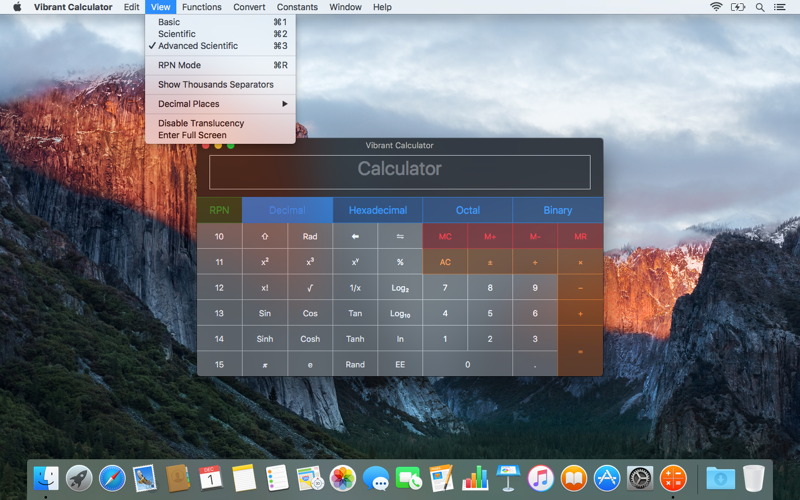Switch to Hexadecimal number base tab

pyautogui.click(x=378, y=210)
